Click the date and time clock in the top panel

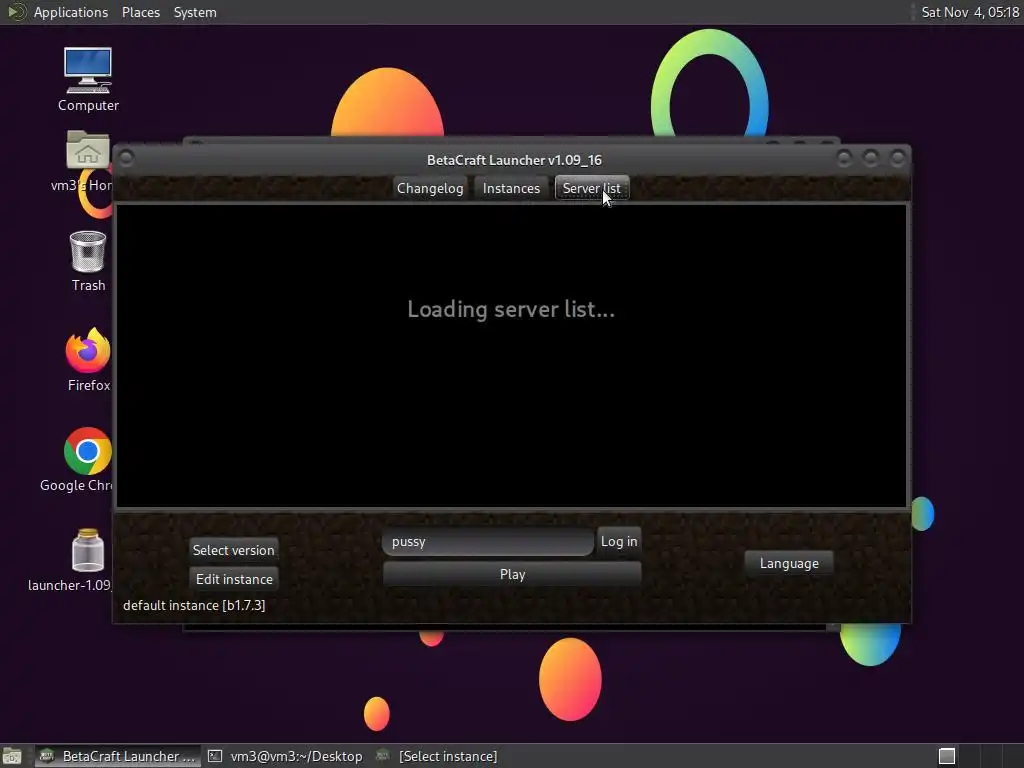click(x=970, y=12)
